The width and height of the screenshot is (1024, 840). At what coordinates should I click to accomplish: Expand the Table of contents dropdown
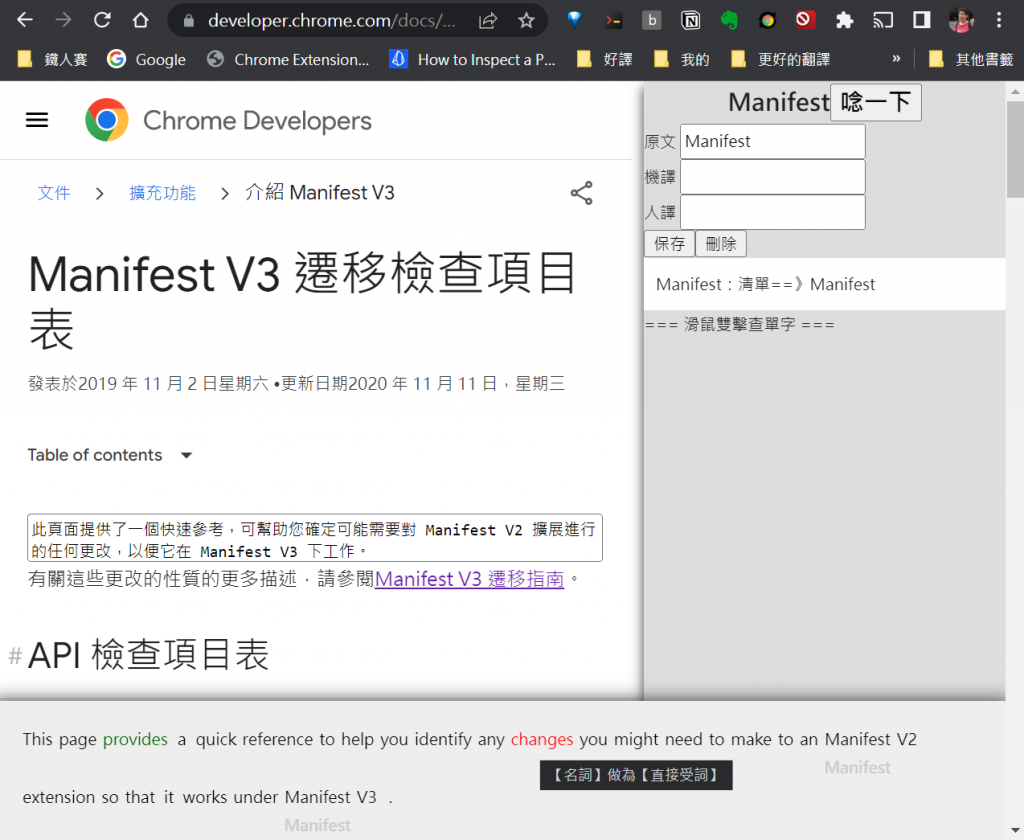(x=110, y=455)
